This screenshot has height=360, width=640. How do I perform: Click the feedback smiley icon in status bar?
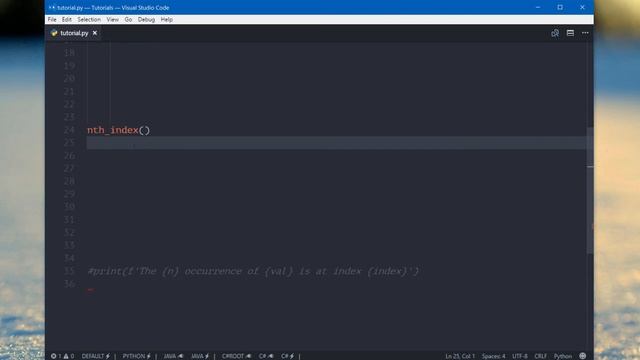pyautogui.click(x=583, y=356)
